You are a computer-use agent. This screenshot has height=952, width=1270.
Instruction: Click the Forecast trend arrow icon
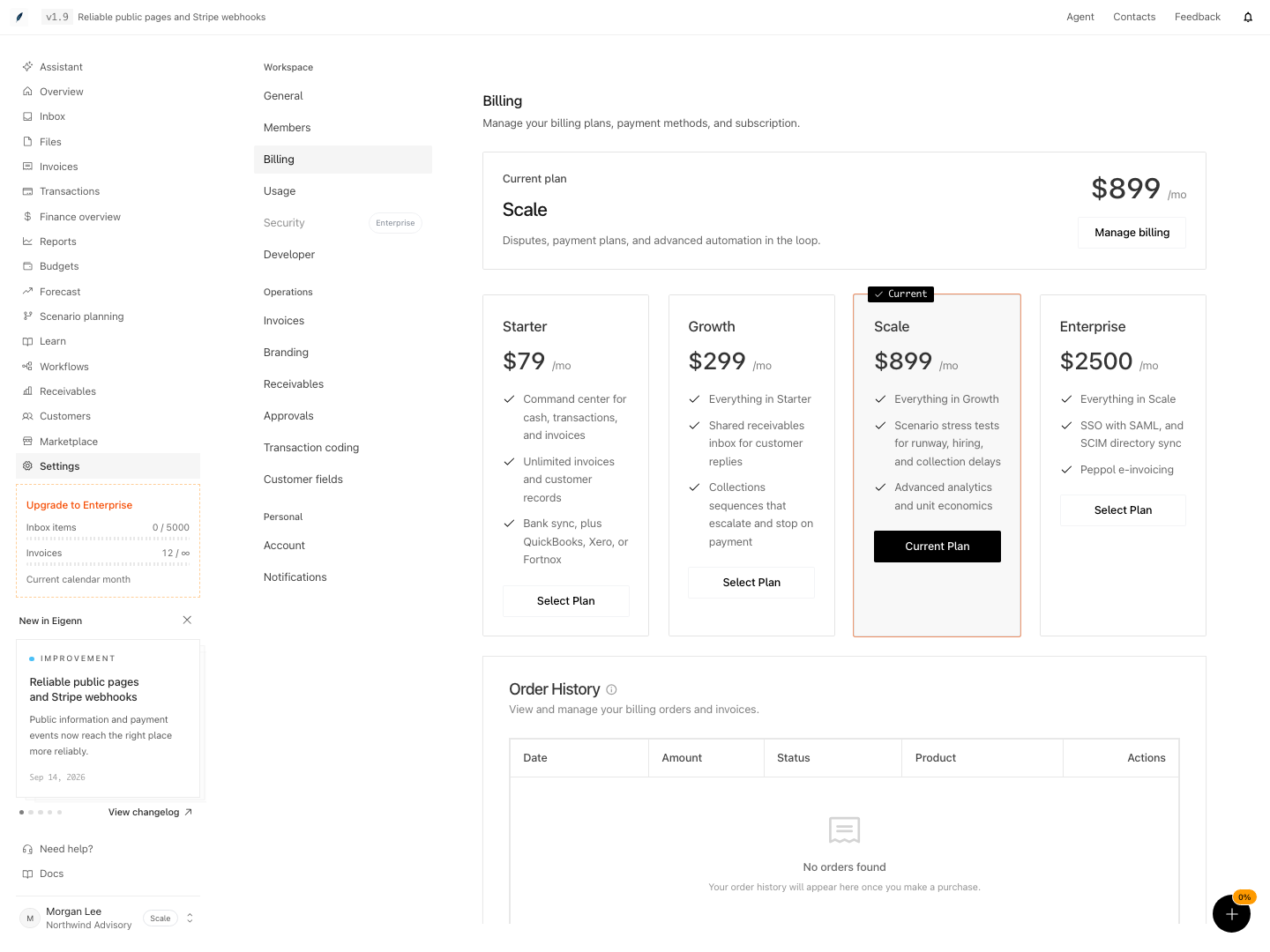27,292
